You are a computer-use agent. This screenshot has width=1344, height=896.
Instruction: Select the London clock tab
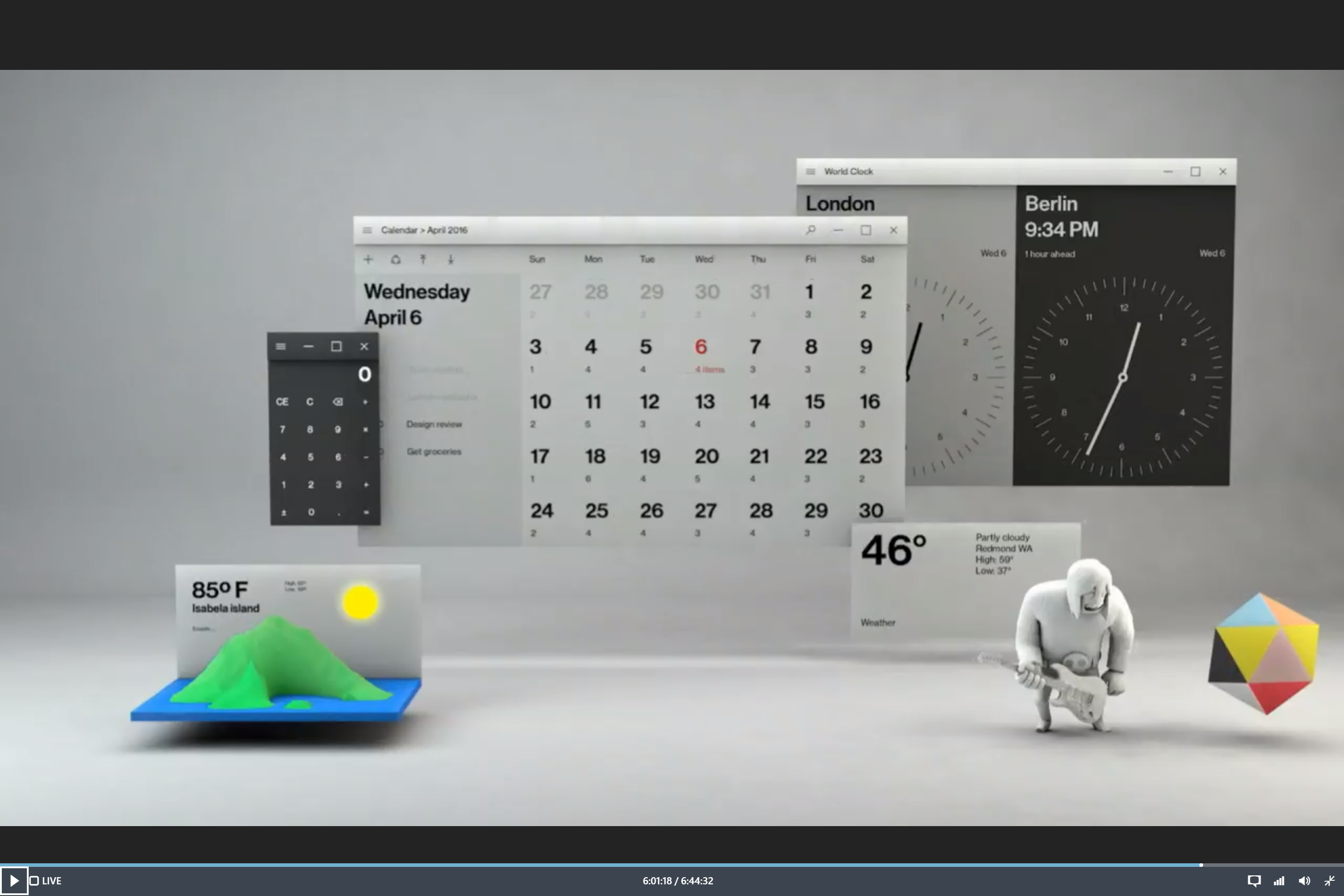pos(840,203)
